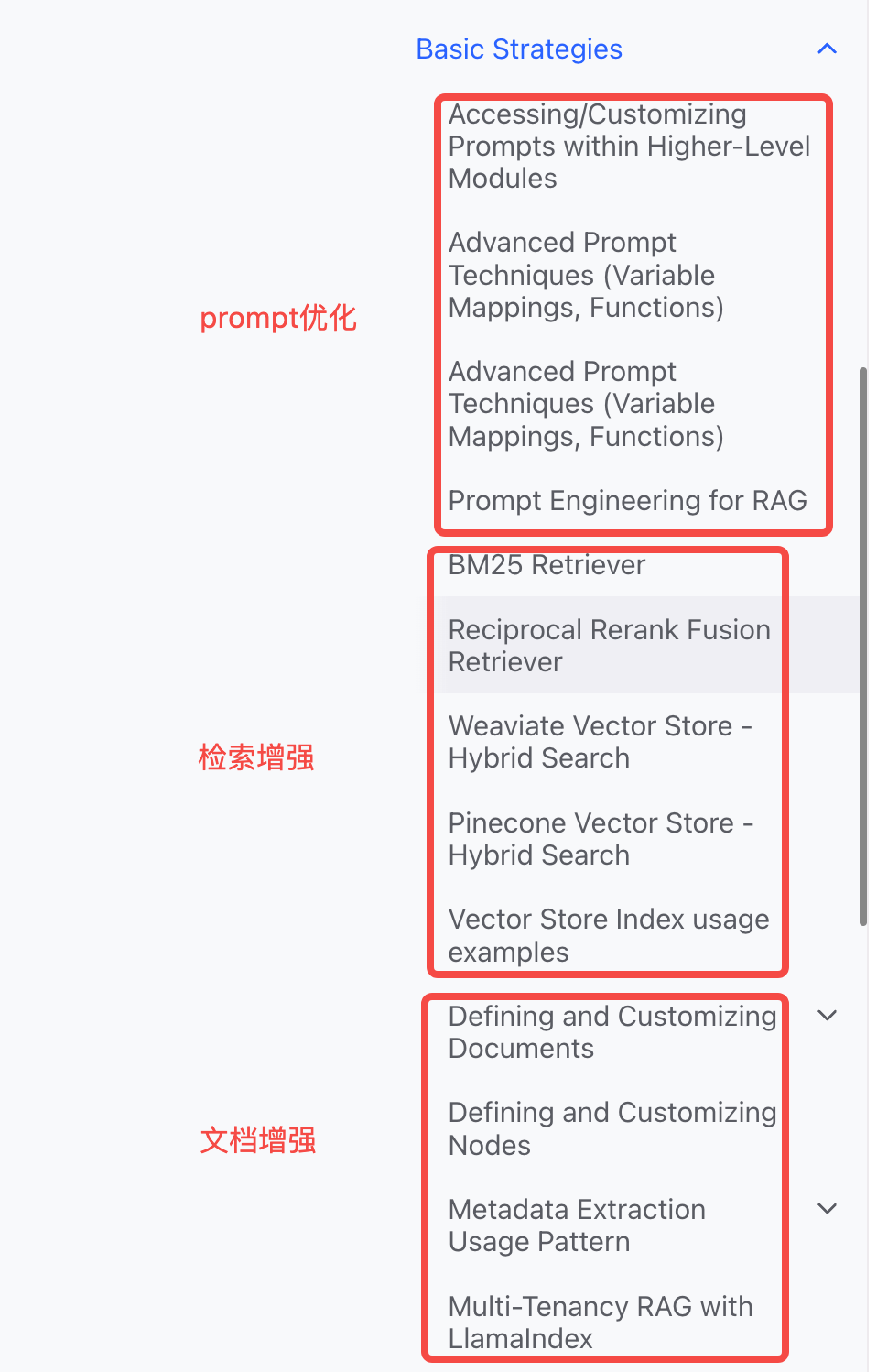The image size is (877, 1372).
Task: Select Prompt Engineering for RAG
Action: tap(627, 501)
